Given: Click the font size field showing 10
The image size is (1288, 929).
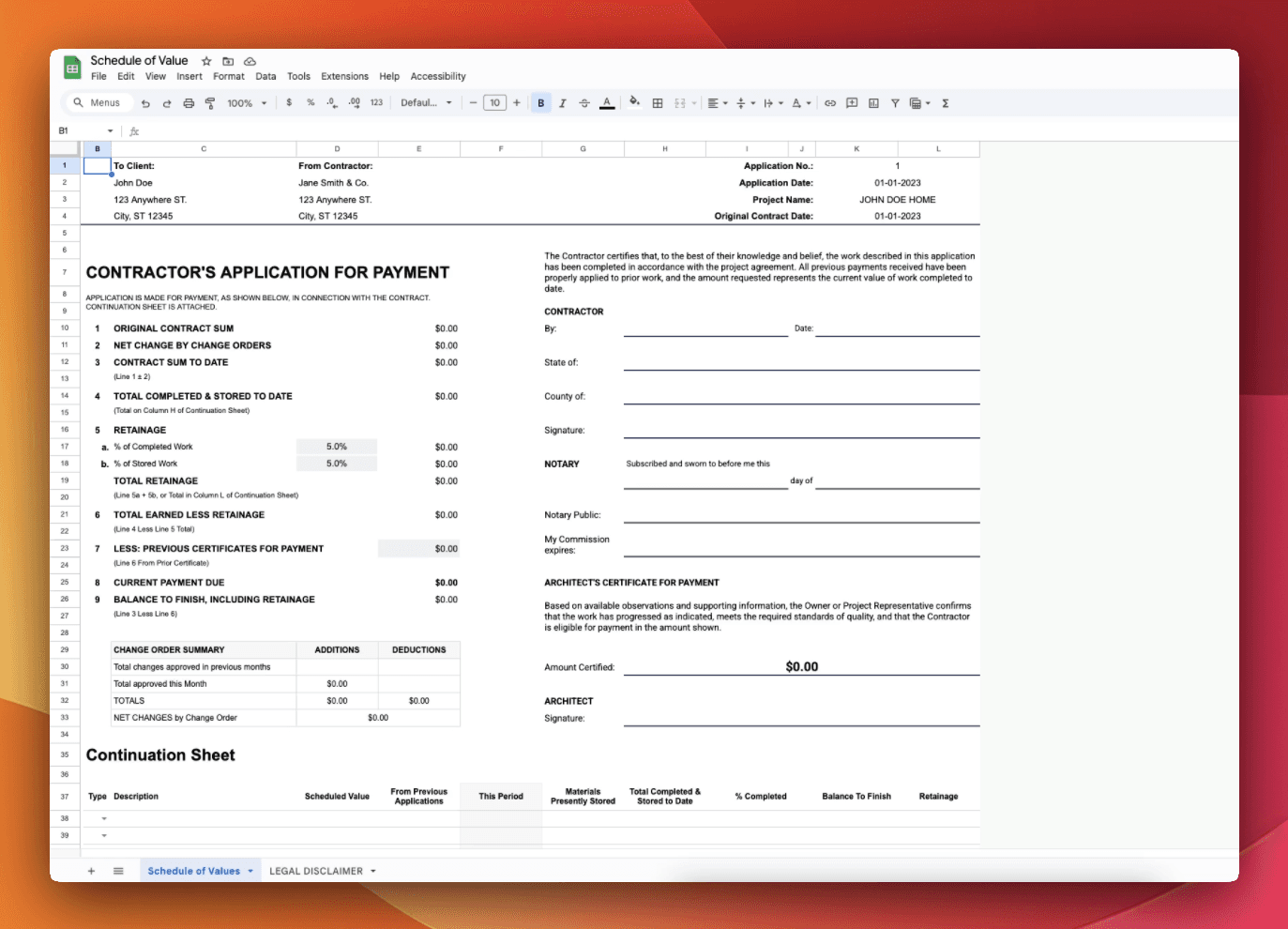Looking at the screenshot, I should (494, 103).
